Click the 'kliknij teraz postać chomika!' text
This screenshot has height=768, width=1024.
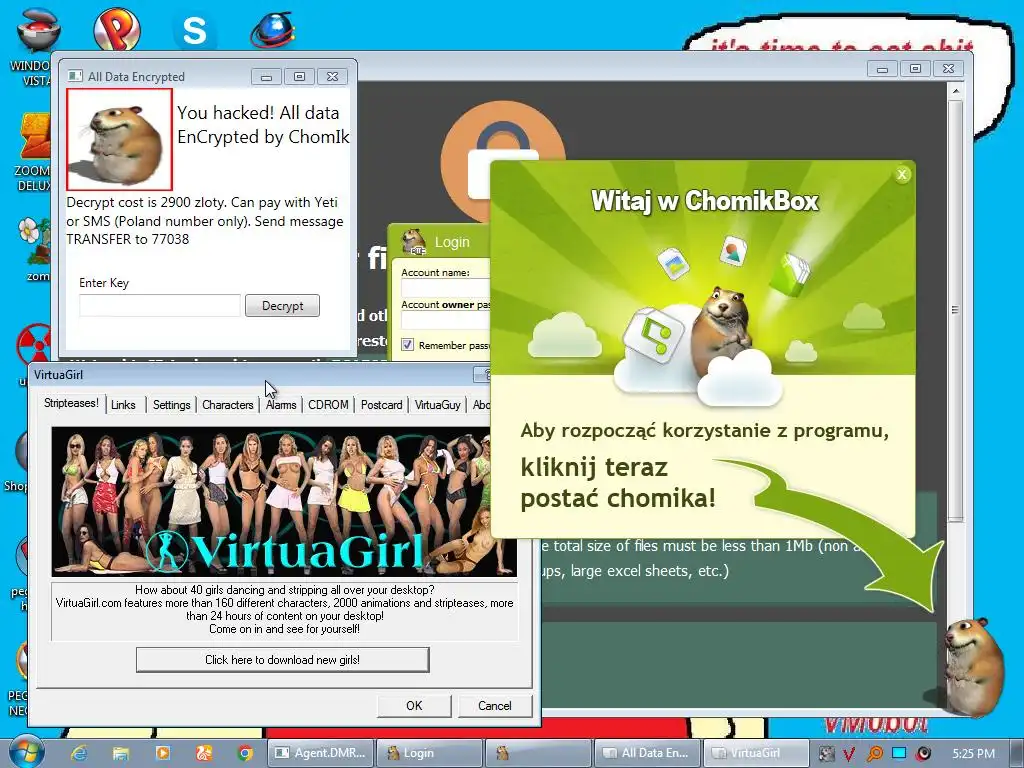[618, 483]
